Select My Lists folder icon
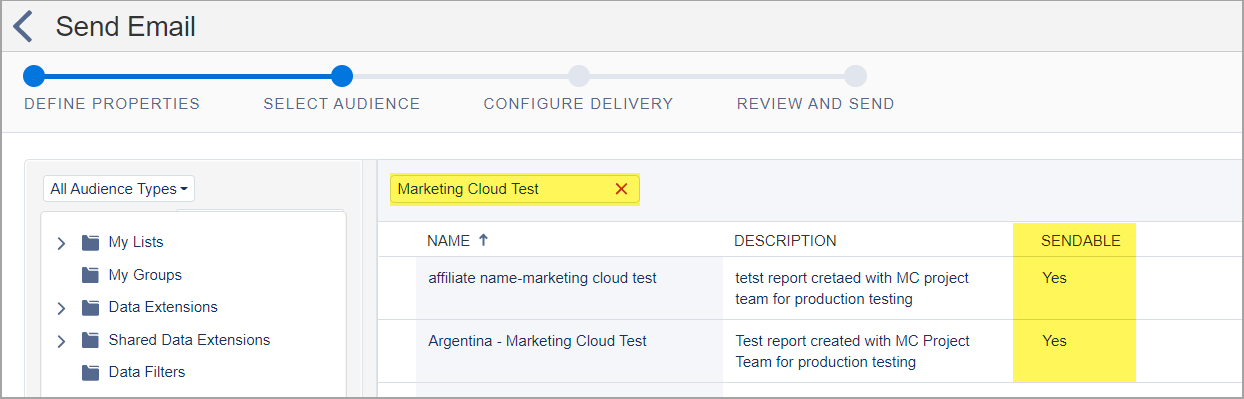The height and width of the screenshot is (399, 1244). pyautogui.click(x=91, y=242)
